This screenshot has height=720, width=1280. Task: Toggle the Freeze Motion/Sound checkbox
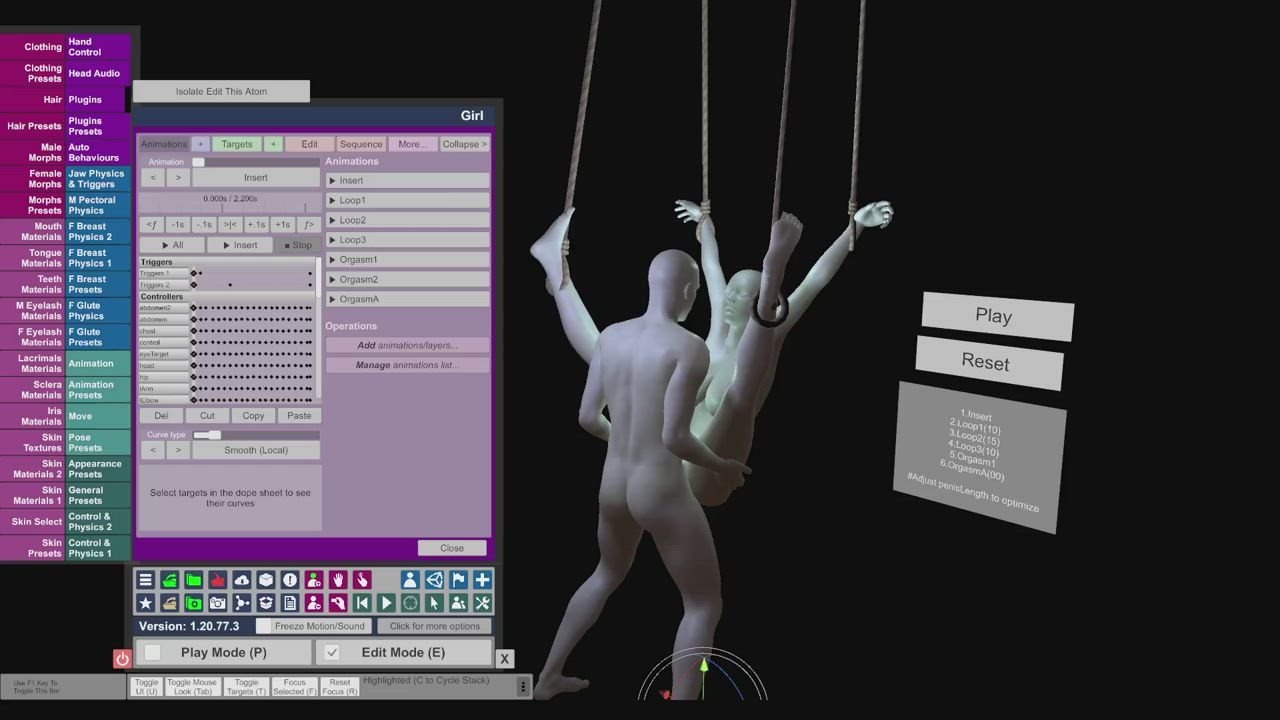tap(264, 626)
